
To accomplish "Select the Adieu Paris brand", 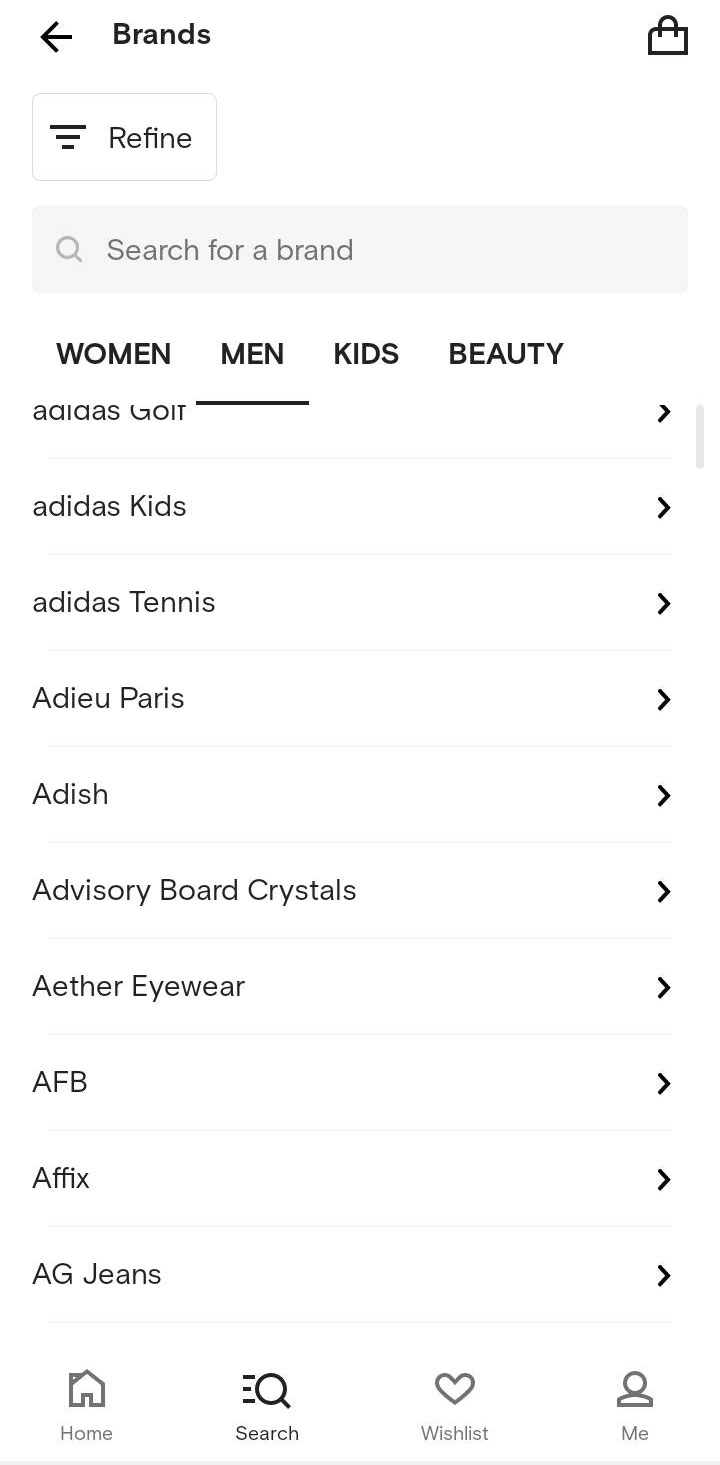I will click(x=108, y=698).
